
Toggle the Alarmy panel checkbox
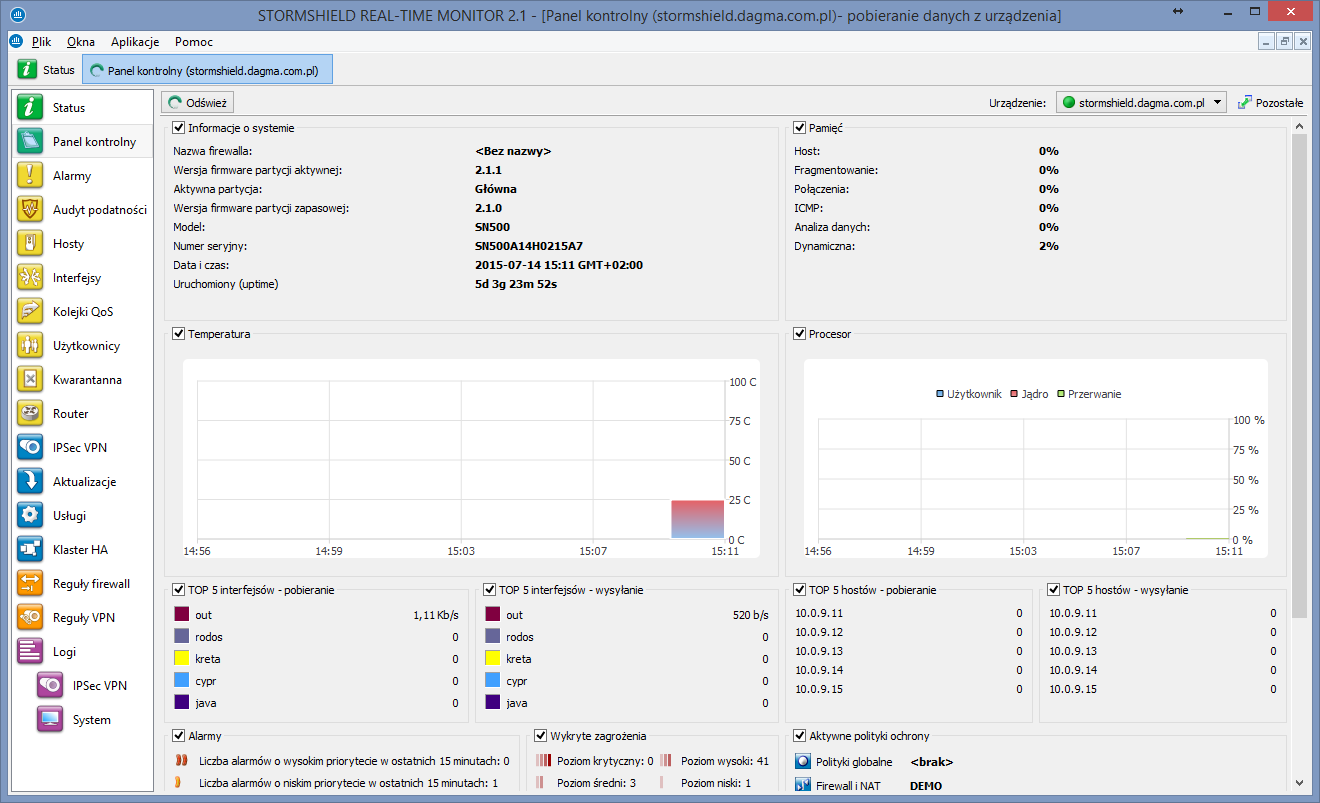pyautogui.click(x=179, y=735)
